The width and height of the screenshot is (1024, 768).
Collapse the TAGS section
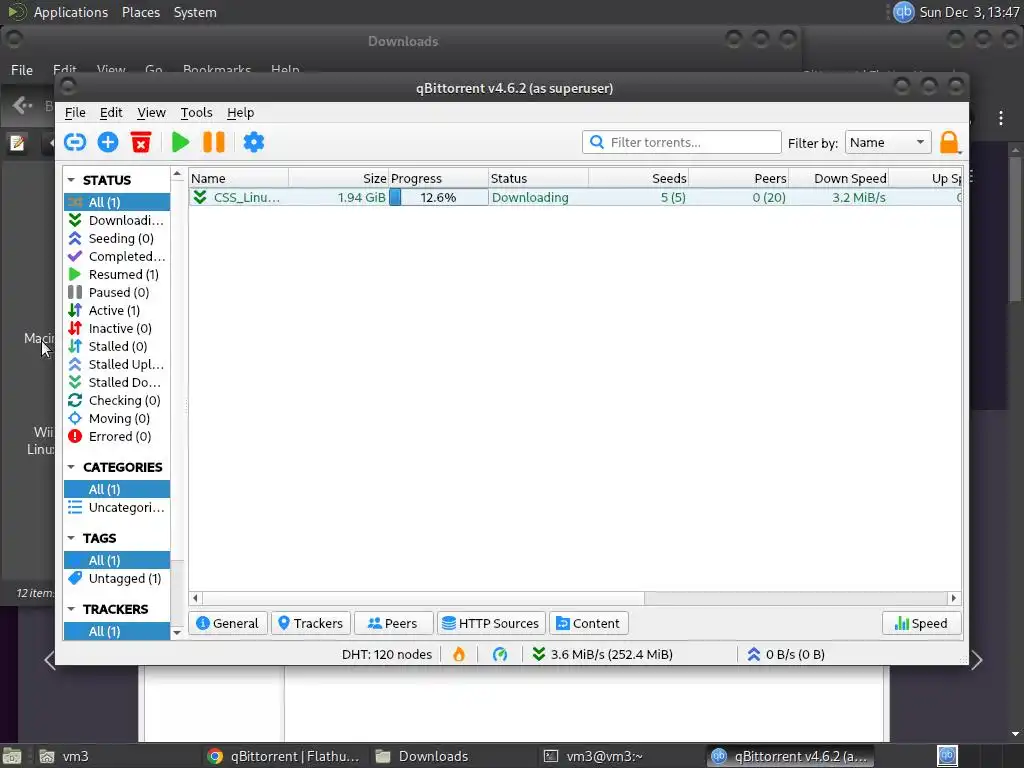[x=71, y=538]
